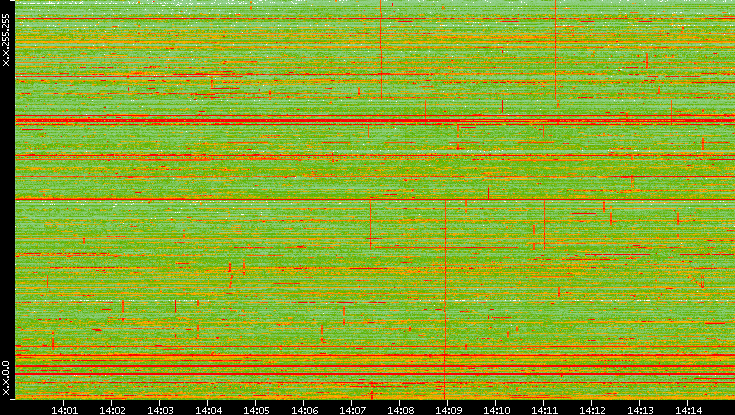Click the 14:01 time axis label
This screenshot has width=735, height=415.
64,409
